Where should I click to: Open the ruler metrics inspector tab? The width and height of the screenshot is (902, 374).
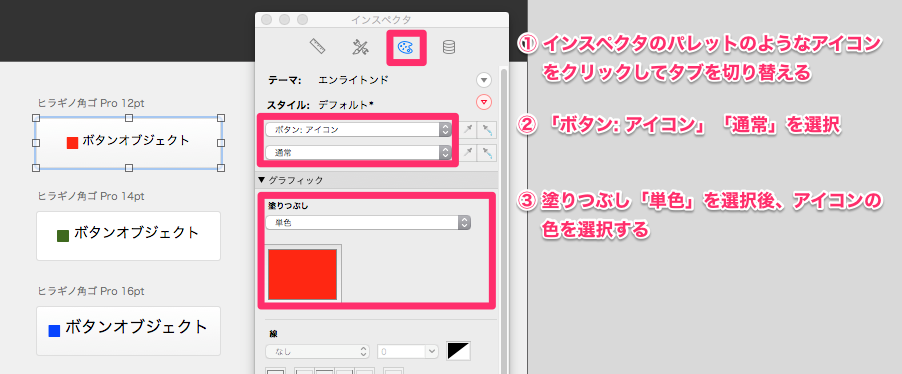tap(318, 47)
